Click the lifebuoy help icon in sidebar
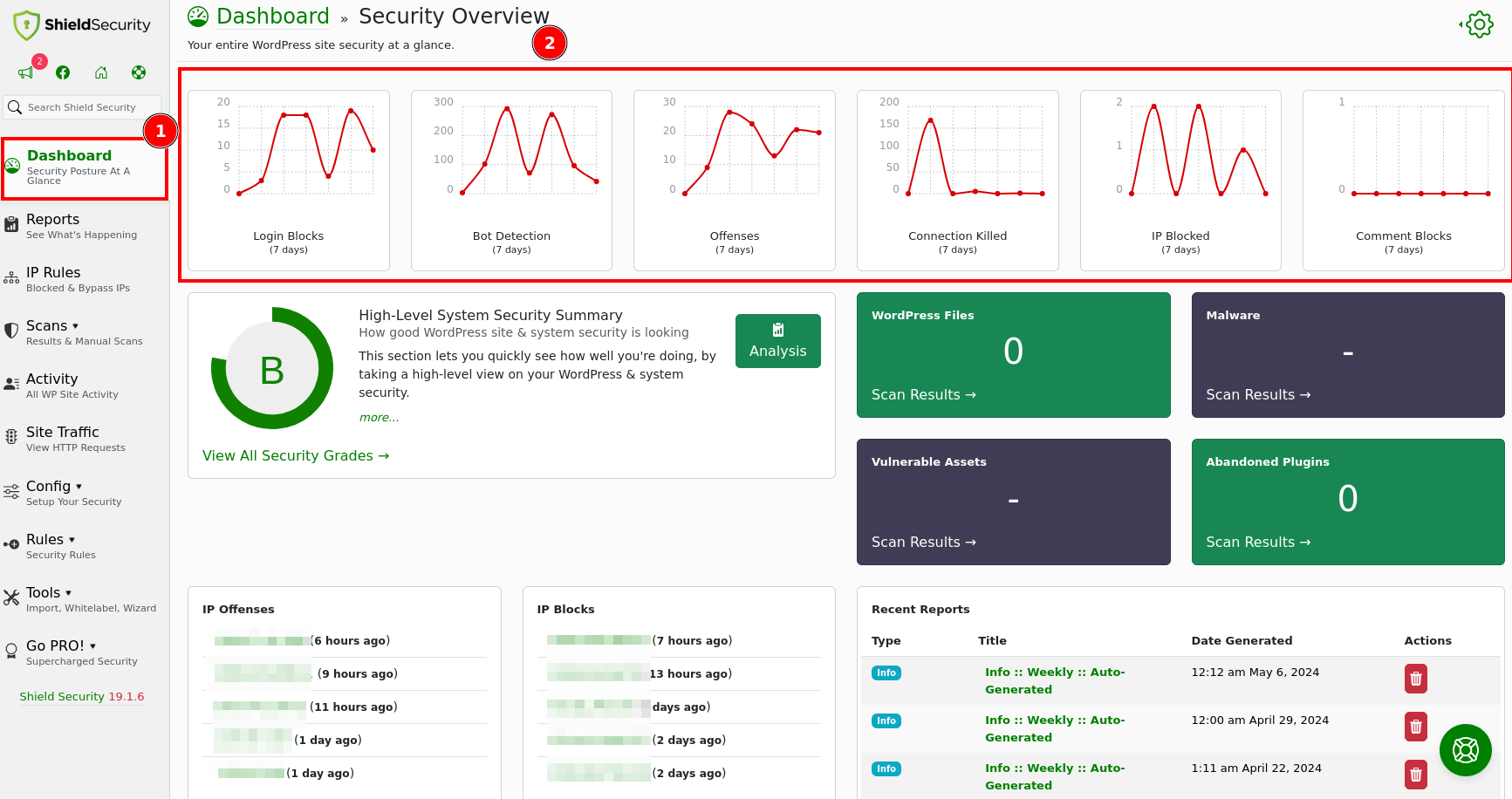Viewport: 1512px width, 799px height. click(139, 73)
